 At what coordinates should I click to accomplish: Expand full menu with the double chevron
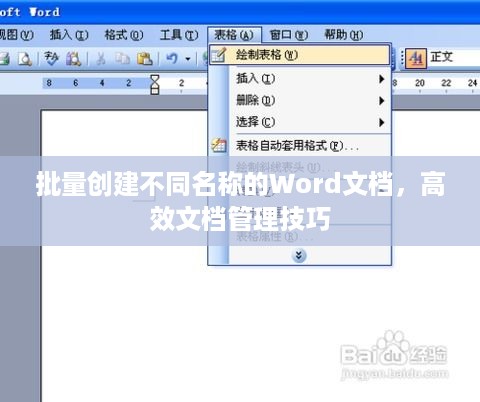tap(299, 256)
